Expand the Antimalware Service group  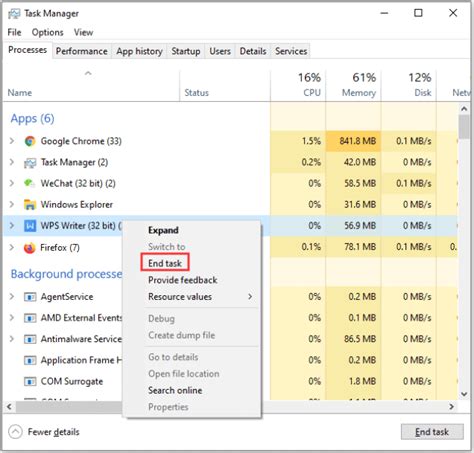click(x=12, y=339)
